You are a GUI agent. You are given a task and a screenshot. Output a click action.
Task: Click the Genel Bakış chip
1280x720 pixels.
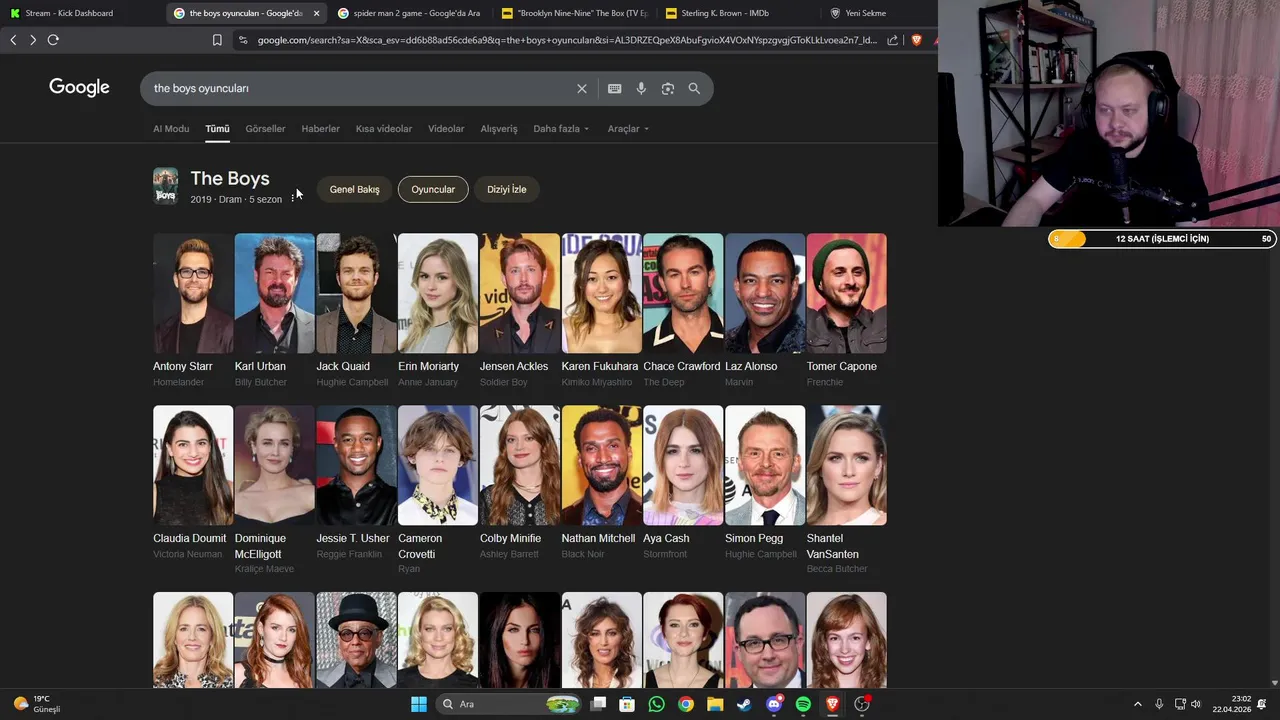coord(355,189)
